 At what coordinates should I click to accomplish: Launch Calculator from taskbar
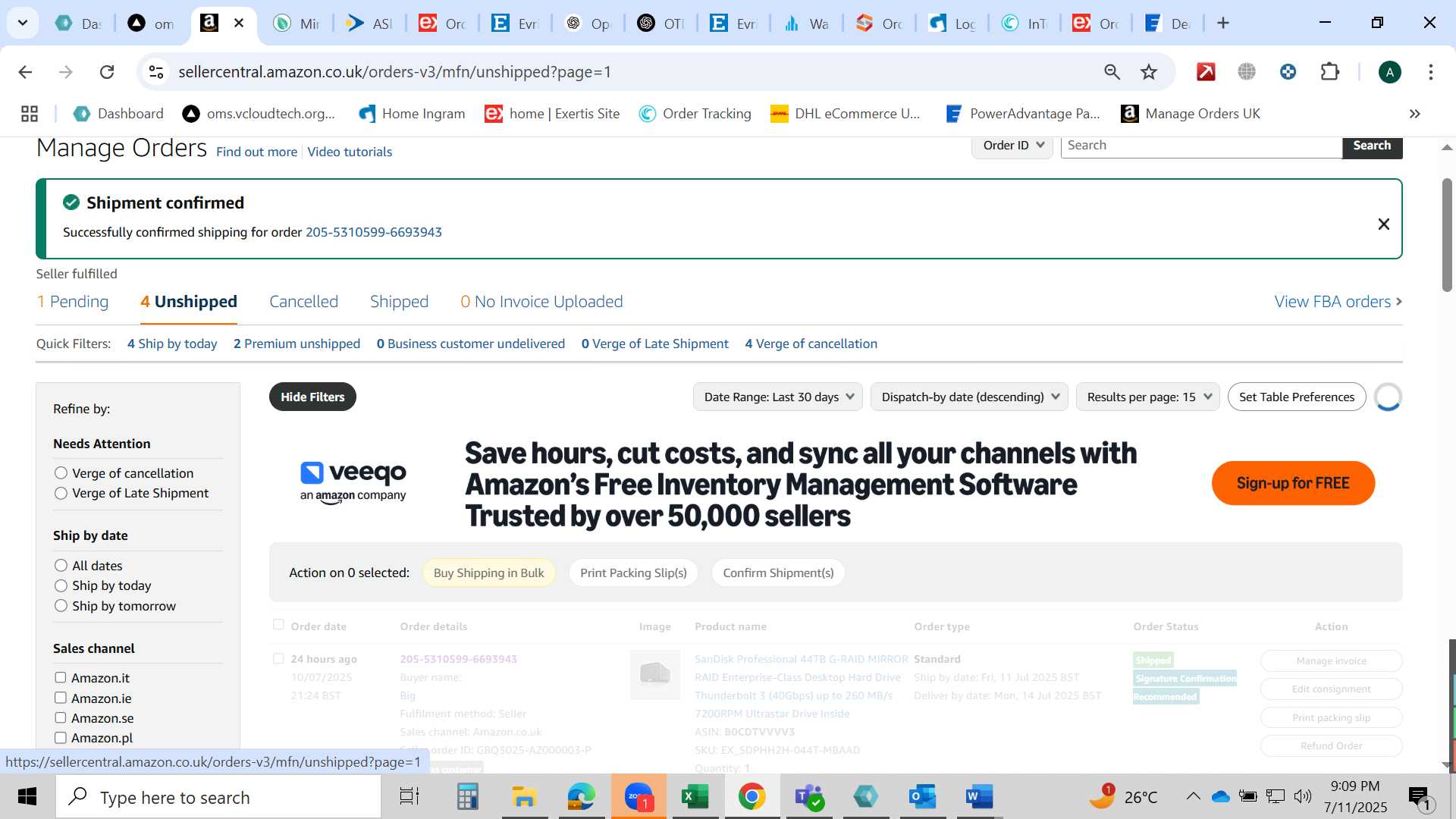[467, 797]
